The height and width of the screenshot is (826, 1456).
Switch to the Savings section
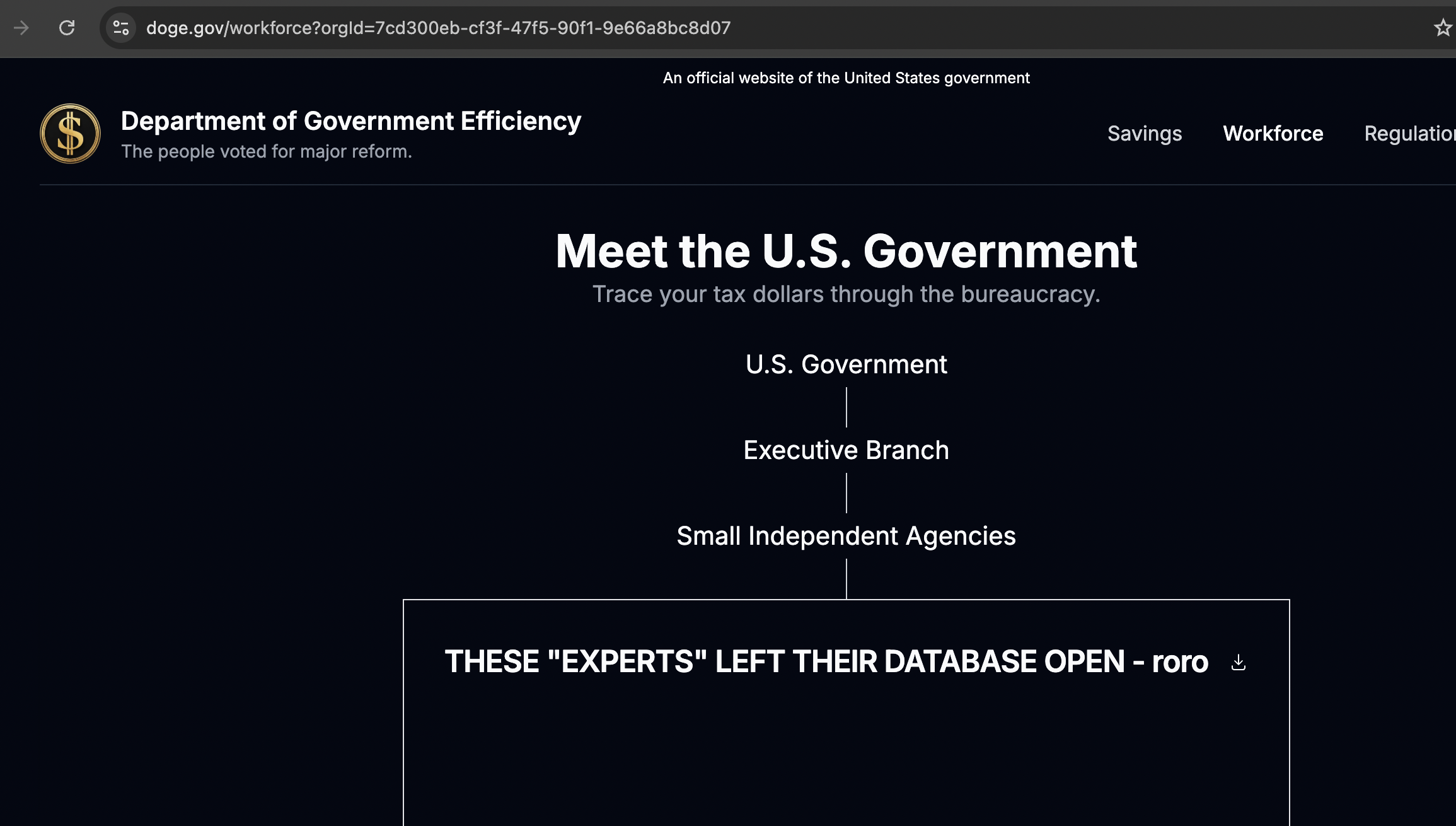point(1144,133)
